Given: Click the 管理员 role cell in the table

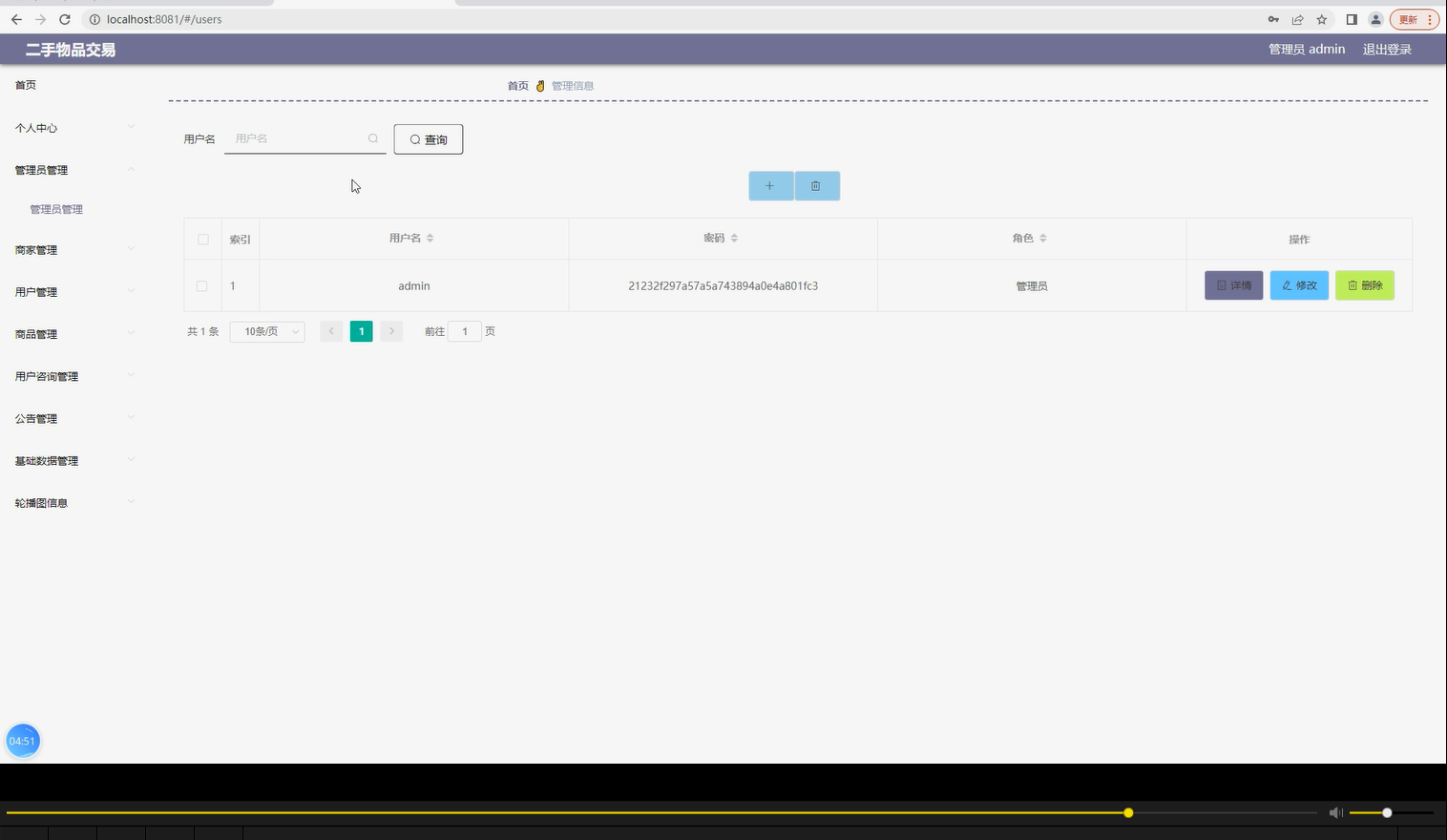Looking at the screenshot, I should point(1032,285).
